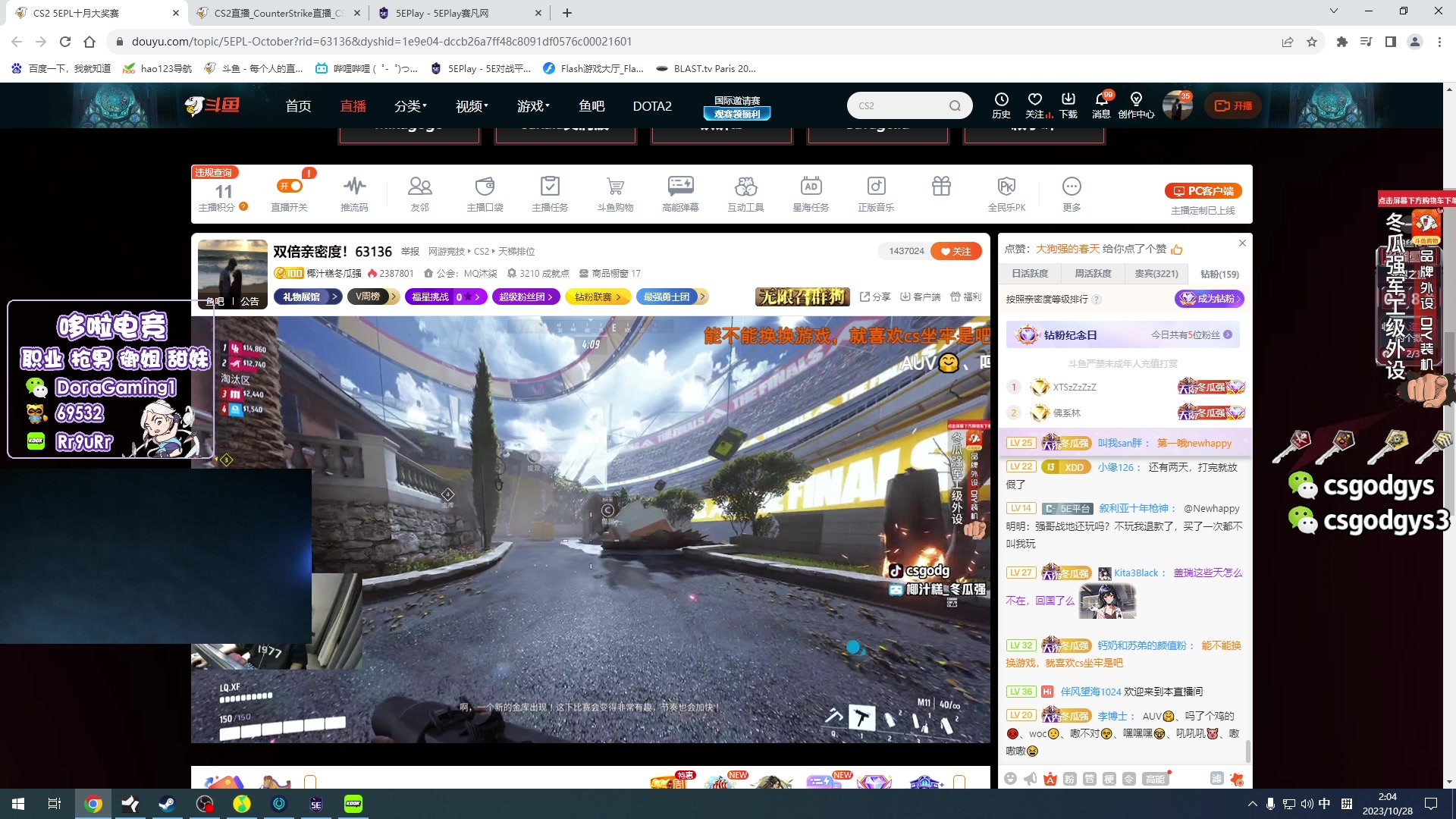
Task: Go to 首页 home navigation
Action: 298,106
